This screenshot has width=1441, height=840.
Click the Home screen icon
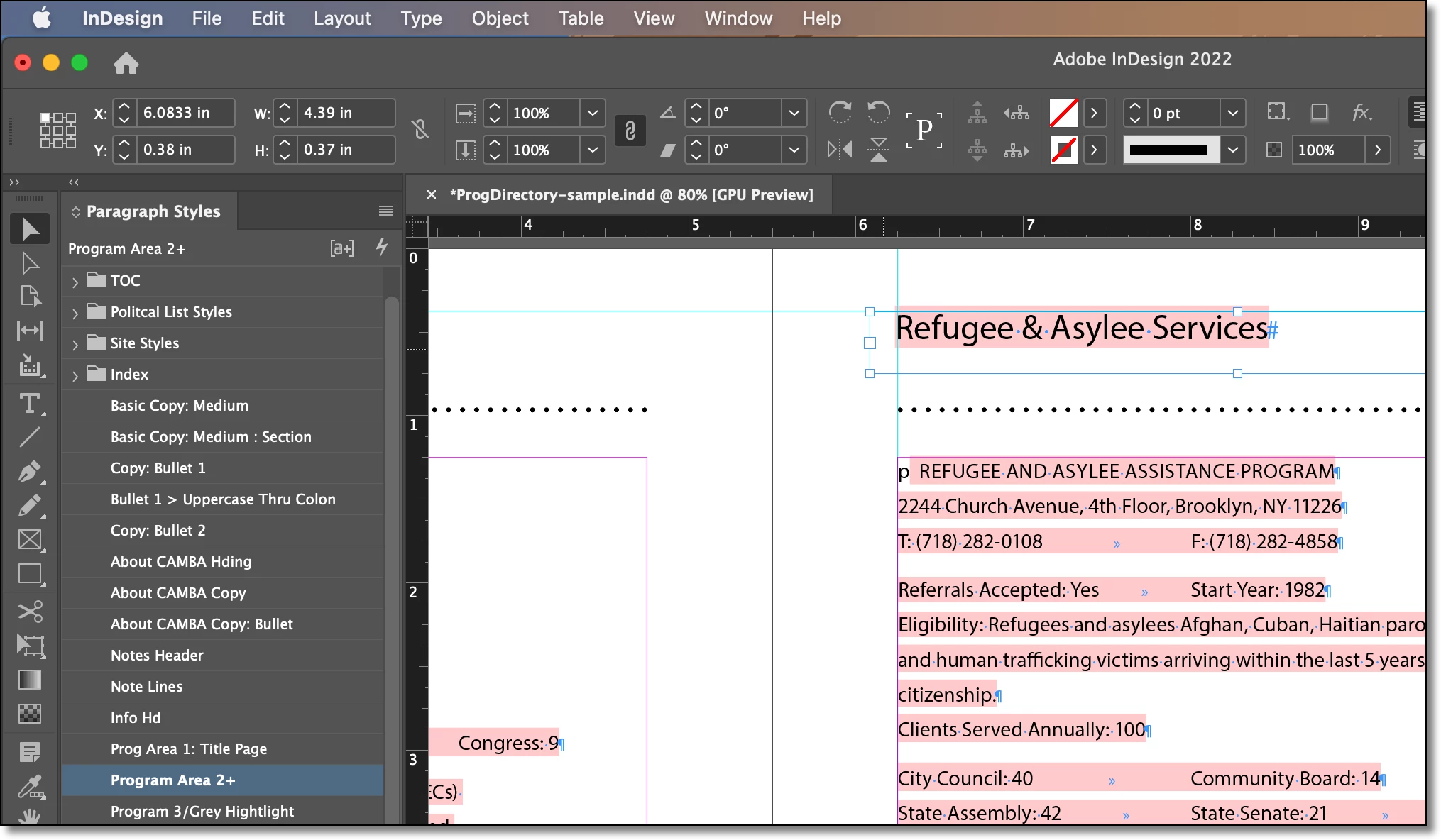pyautogui.click(x=126, y=63)
